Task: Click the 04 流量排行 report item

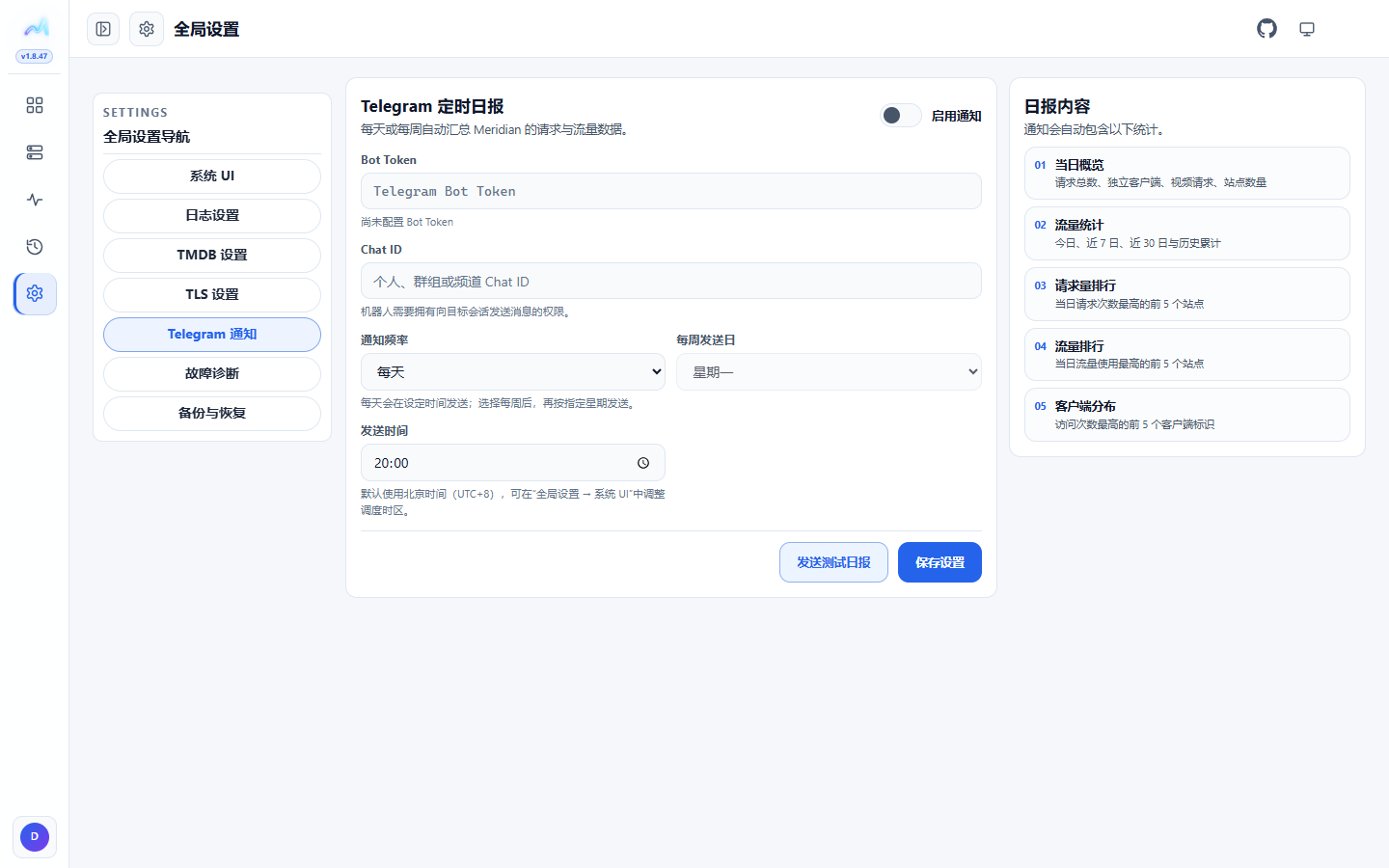Action: pyautogui.click(x=1186, y=354)
